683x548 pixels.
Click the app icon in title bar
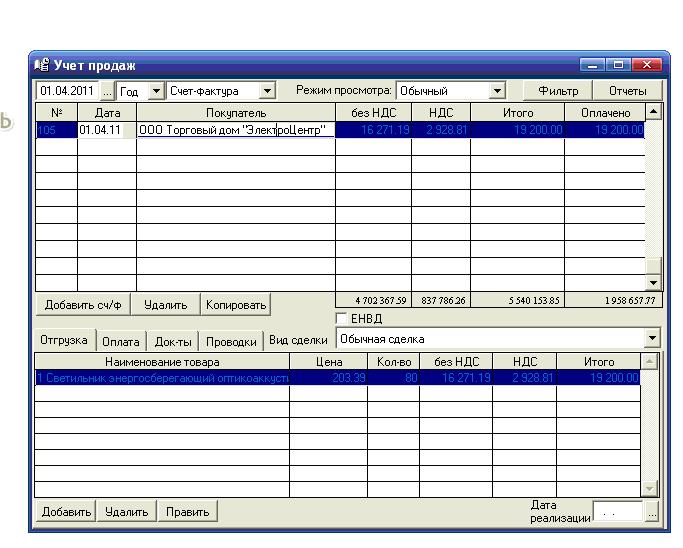(42, 65)
